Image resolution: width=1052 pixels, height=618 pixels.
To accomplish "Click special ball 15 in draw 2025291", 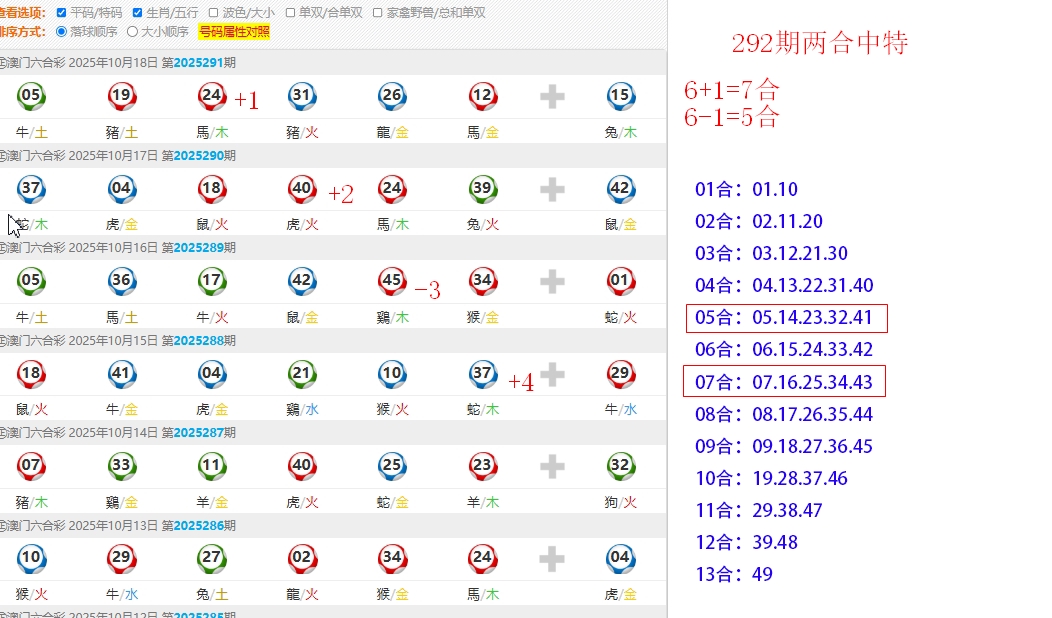I will pyautogui.click(x=620, y=96).
